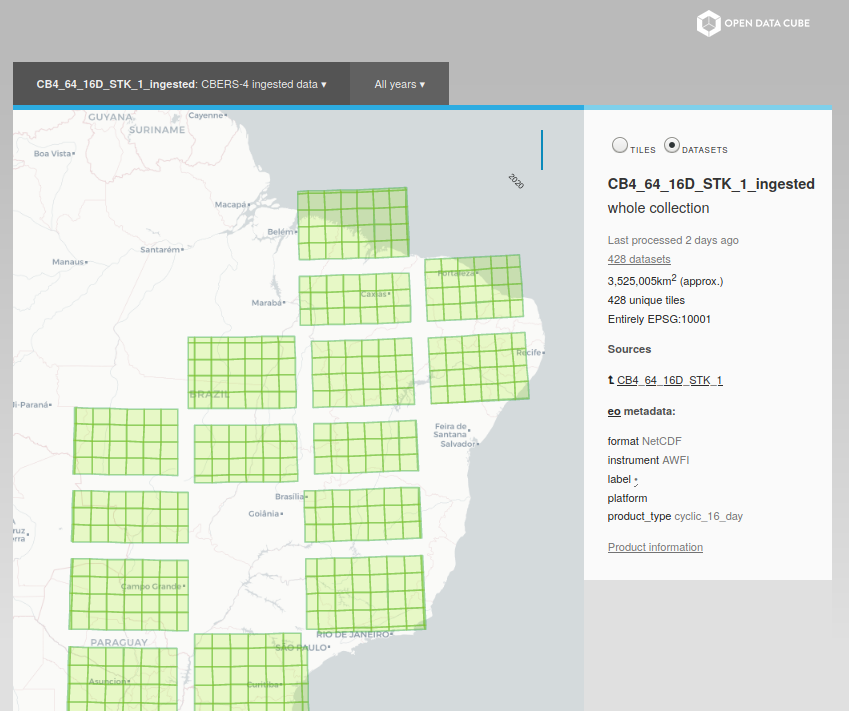Click the dataset grid beside the BRAZIL label
This screenshot has width=849, height=711.
[242, 372]
